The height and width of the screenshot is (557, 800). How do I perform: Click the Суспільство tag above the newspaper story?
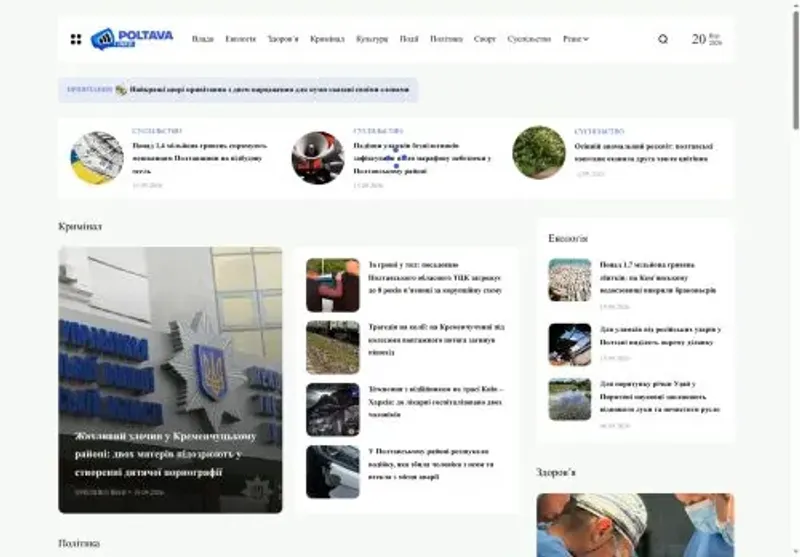pyautogui.click(x=157, y=131)
